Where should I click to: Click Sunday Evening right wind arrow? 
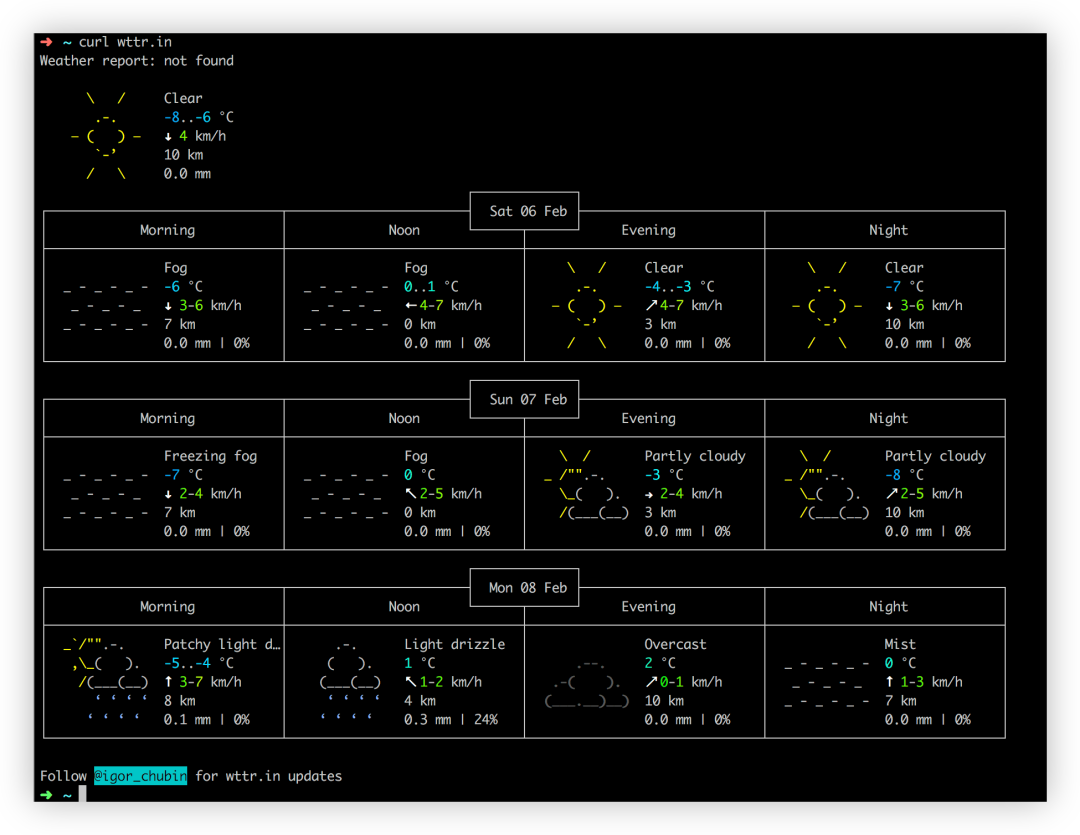coord(649,494)
